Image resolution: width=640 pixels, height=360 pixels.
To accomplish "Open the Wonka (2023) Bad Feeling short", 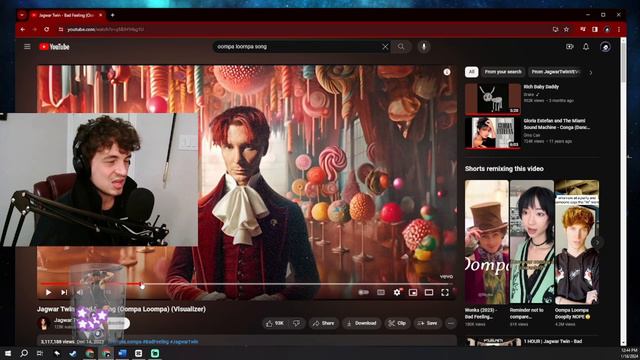I will point(487,242).
